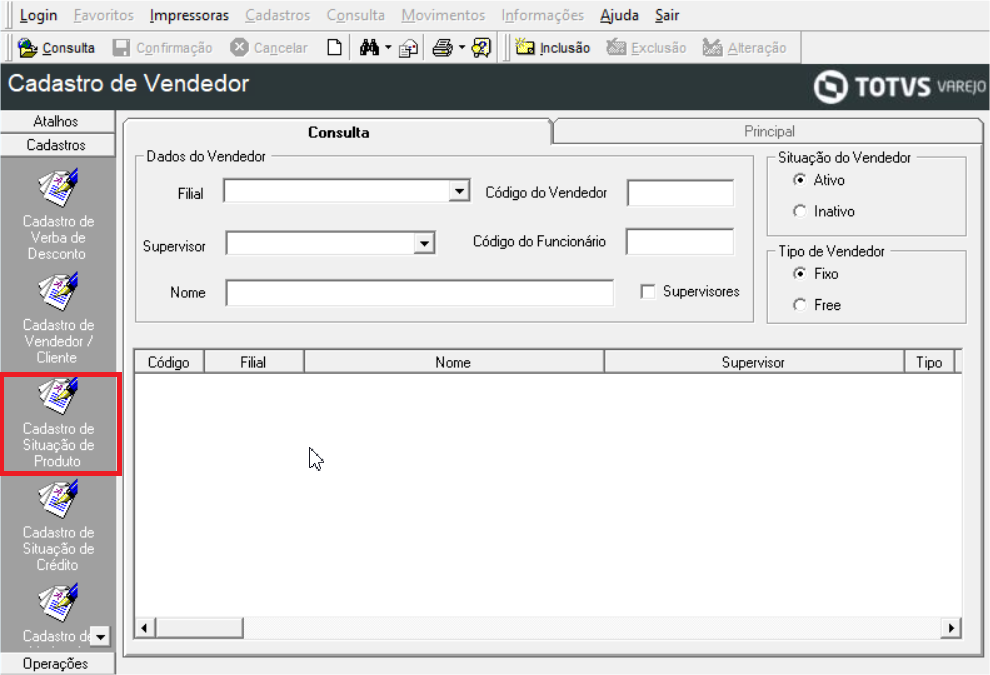The width and height of the screenshot is (990, 675).
Task: Sort by the Supervisor column header
Action: [x=753, y=362]
